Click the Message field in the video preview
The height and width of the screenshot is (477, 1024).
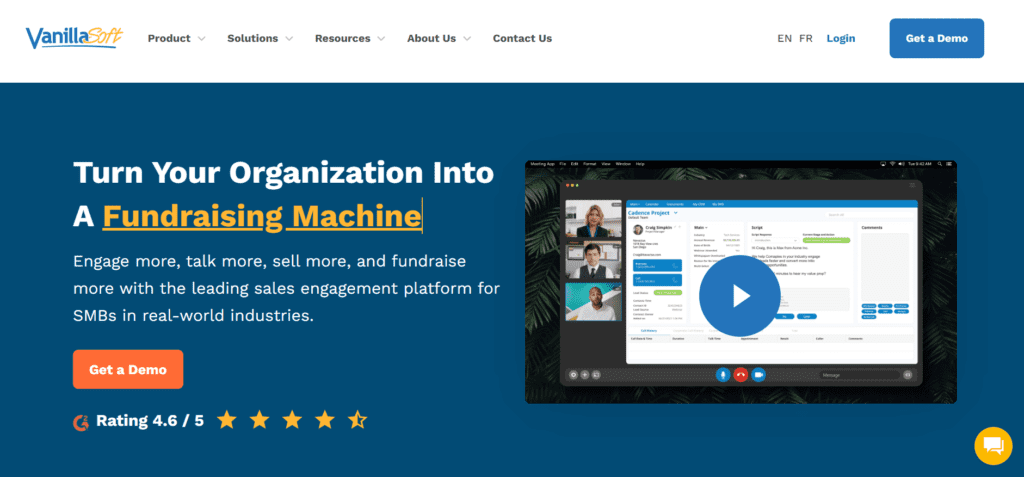[857, 374]
